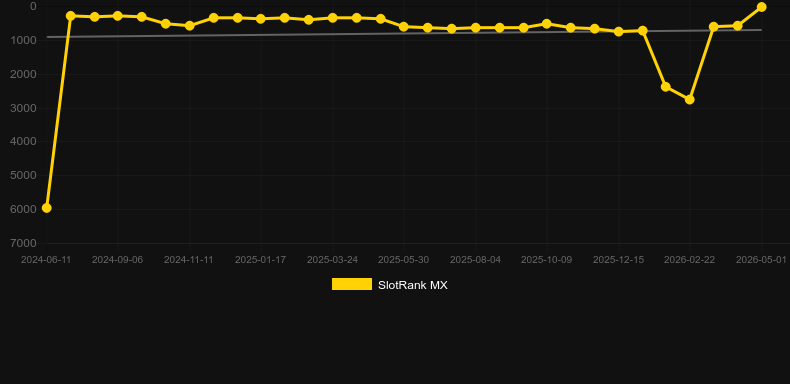Click the 1000 y-axis label
This screenshot has width=790, height=384.
coord(23,40)
